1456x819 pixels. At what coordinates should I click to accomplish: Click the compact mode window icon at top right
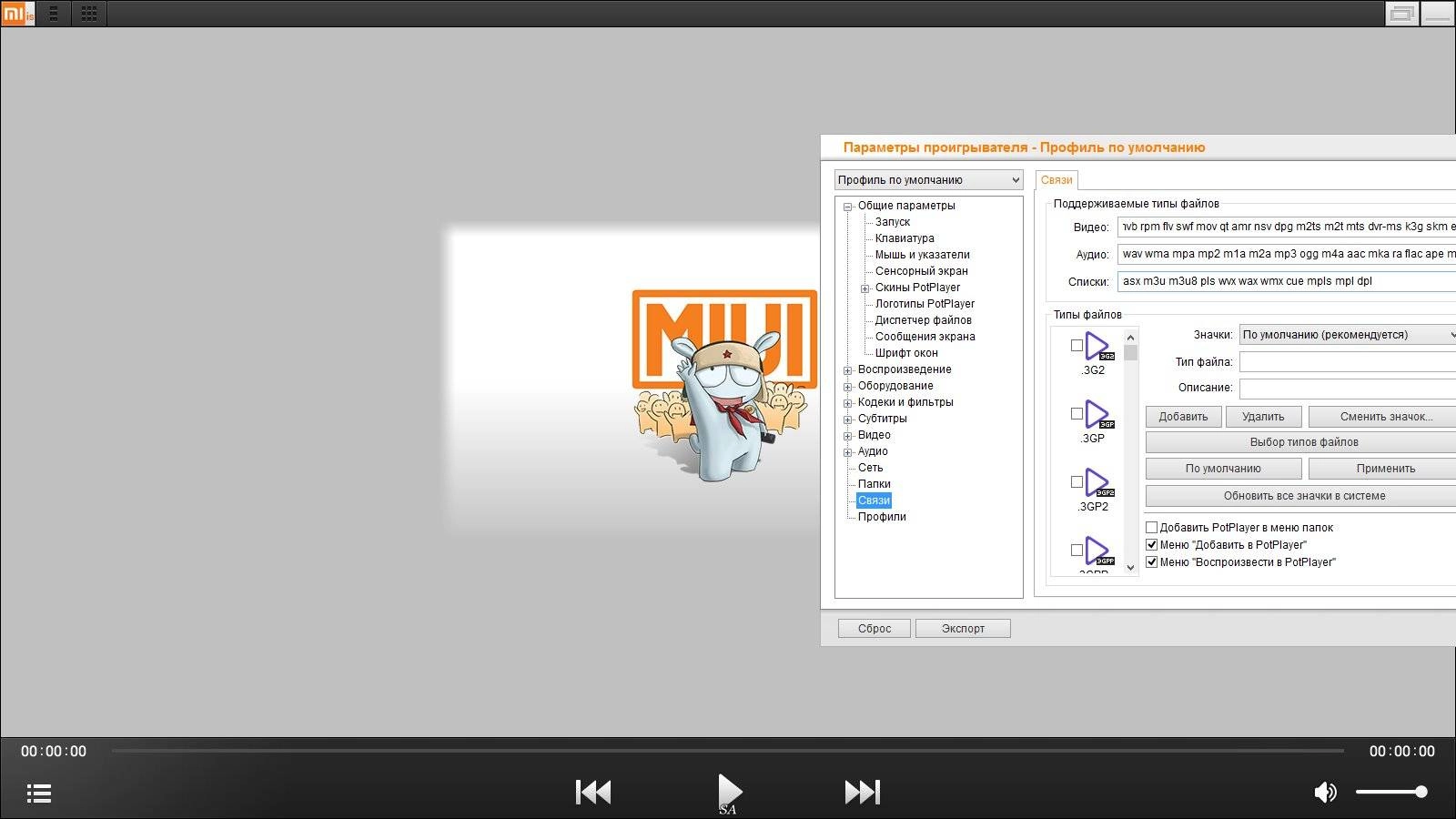click(1401, 14)
